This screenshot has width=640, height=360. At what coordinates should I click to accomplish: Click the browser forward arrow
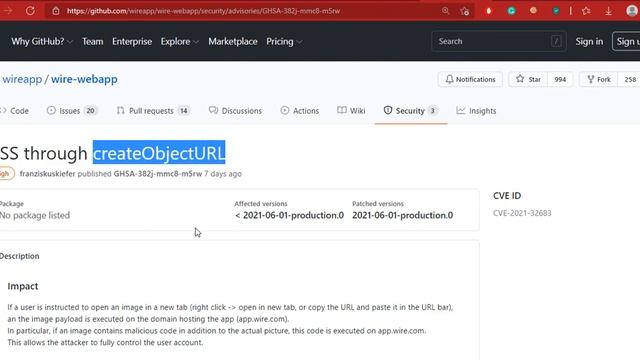pos(7,11)
